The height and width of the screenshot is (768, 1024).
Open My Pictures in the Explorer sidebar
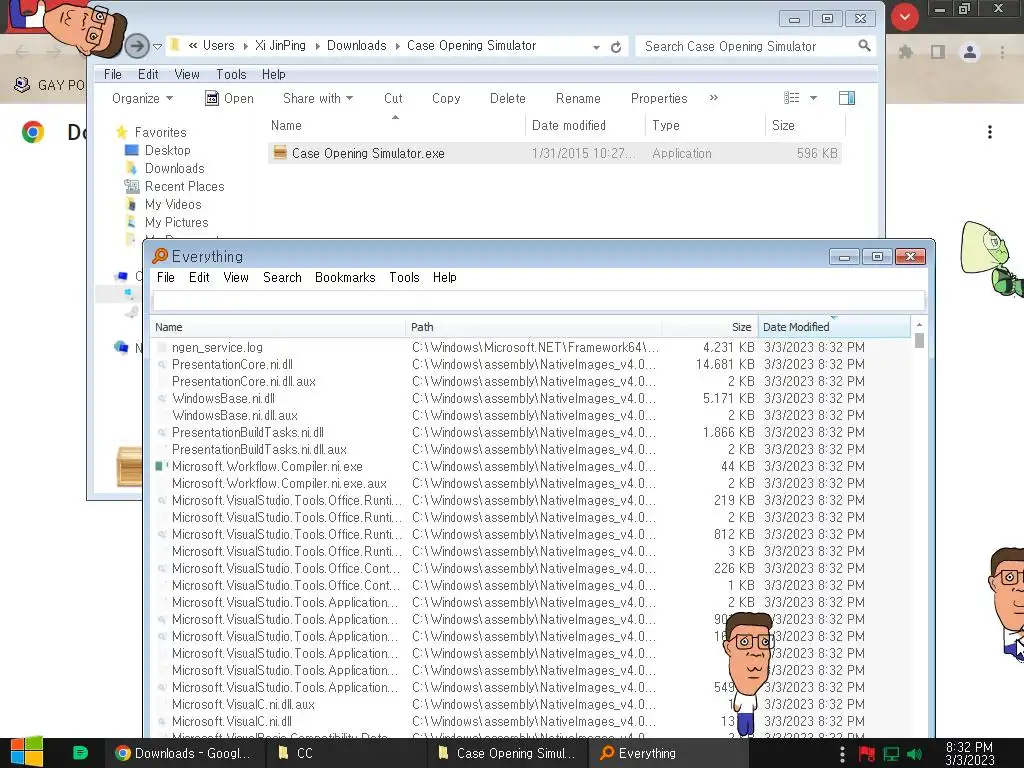pyautogui.click(x=176, y=223)
